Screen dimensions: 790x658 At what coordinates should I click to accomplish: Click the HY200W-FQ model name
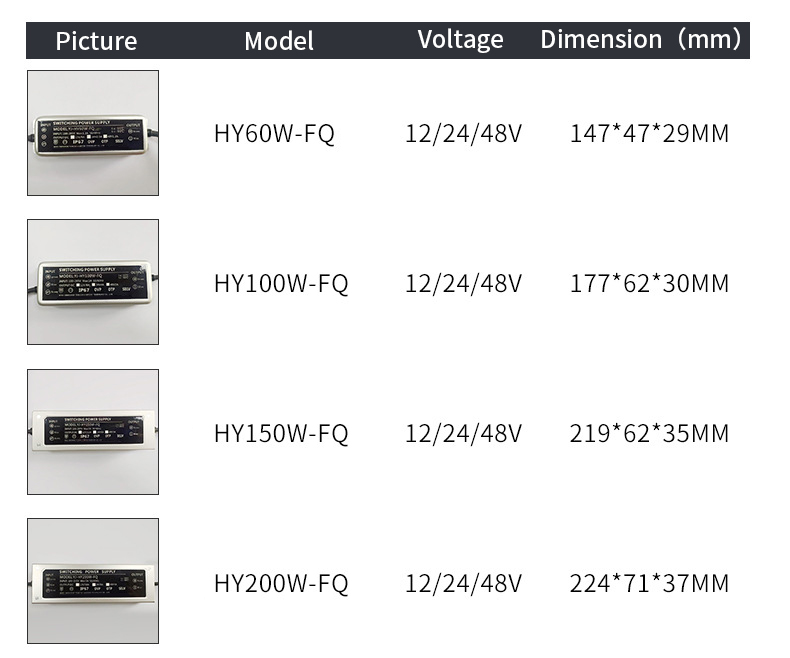coord(281,584)
